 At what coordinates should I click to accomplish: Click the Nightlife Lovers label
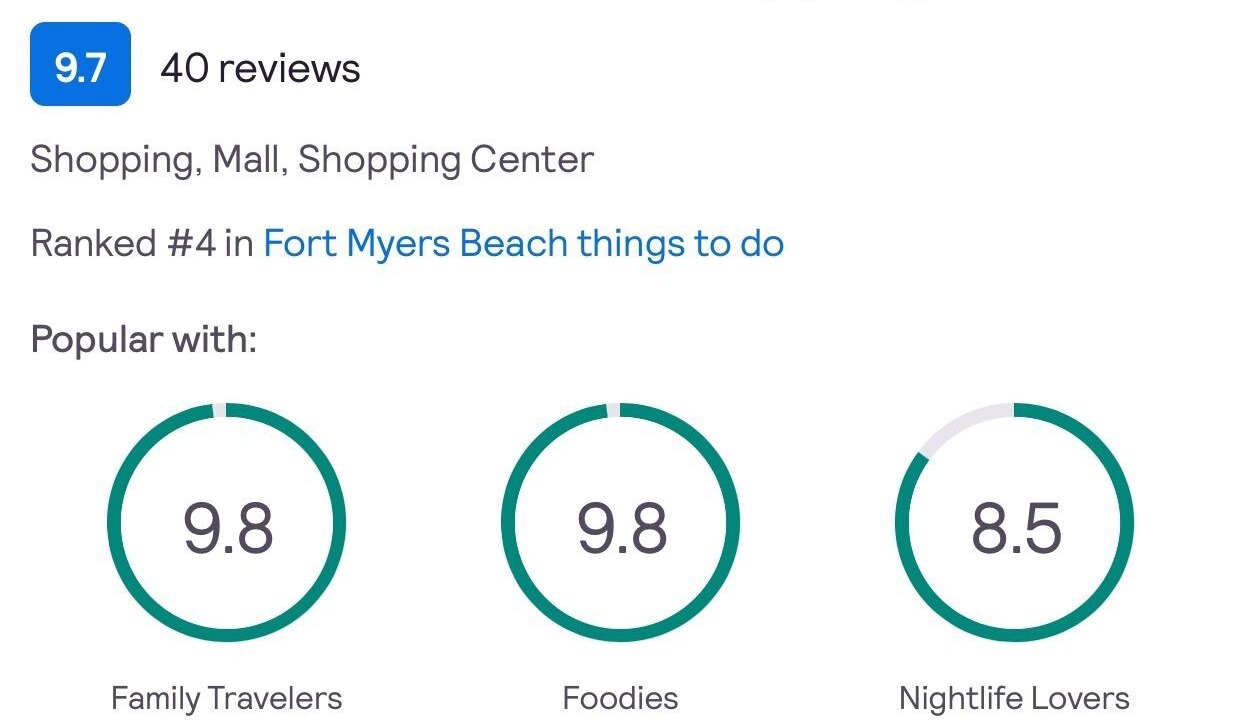coord(1014,698)
